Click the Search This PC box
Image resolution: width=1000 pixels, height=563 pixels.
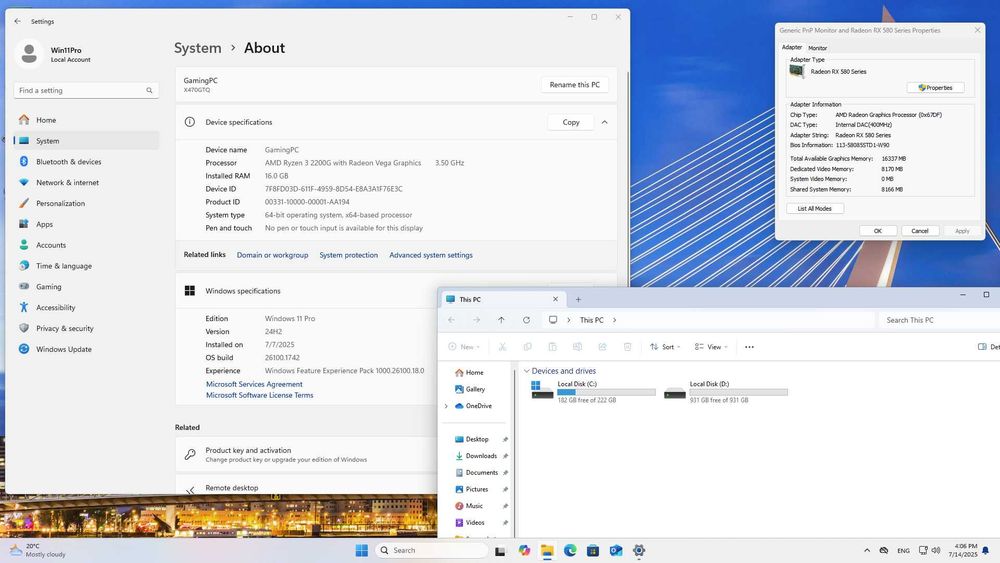(939, 320)
